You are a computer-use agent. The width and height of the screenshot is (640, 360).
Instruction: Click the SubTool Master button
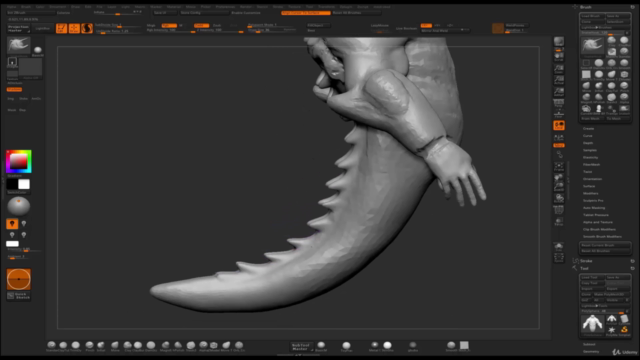coord(301,347)
